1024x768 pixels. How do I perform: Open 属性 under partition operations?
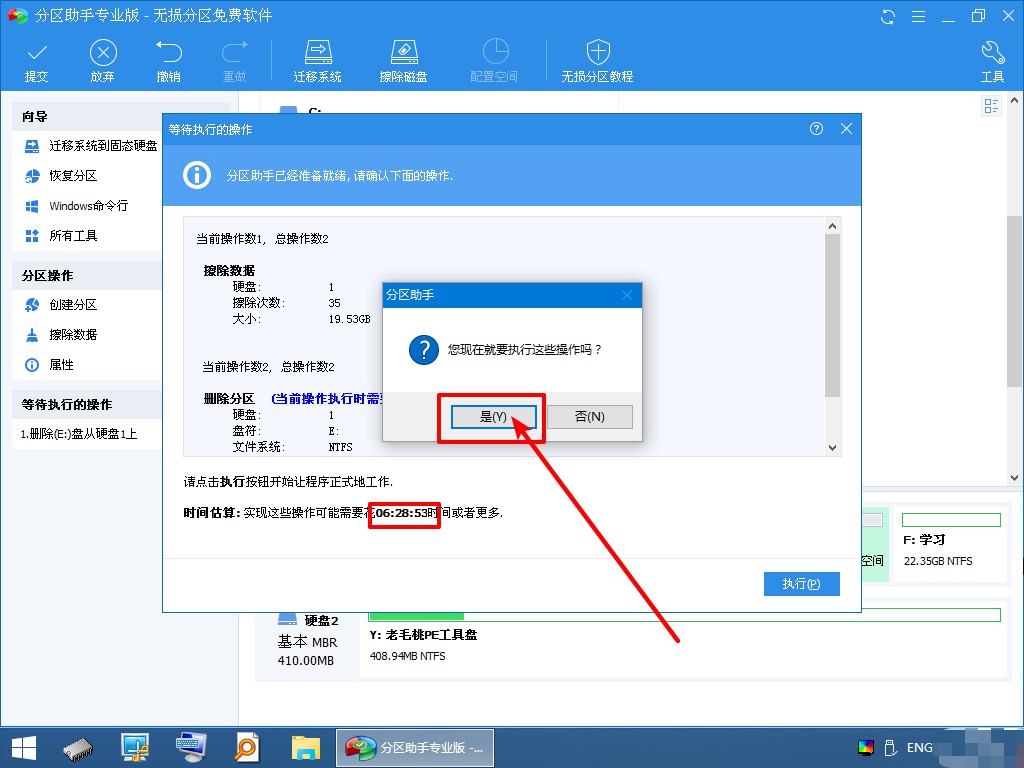50,365
